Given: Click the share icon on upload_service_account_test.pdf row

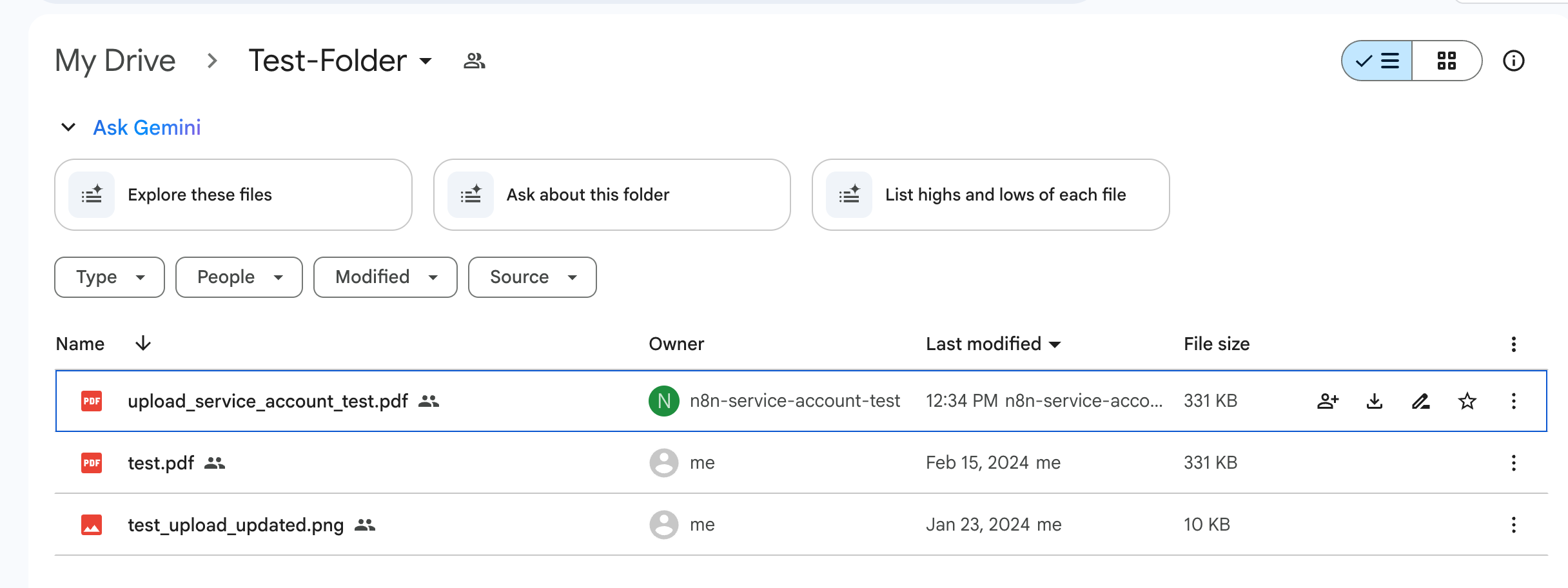Looking at the screenshot, I should pyautogui.click(x=1328, y=401).
